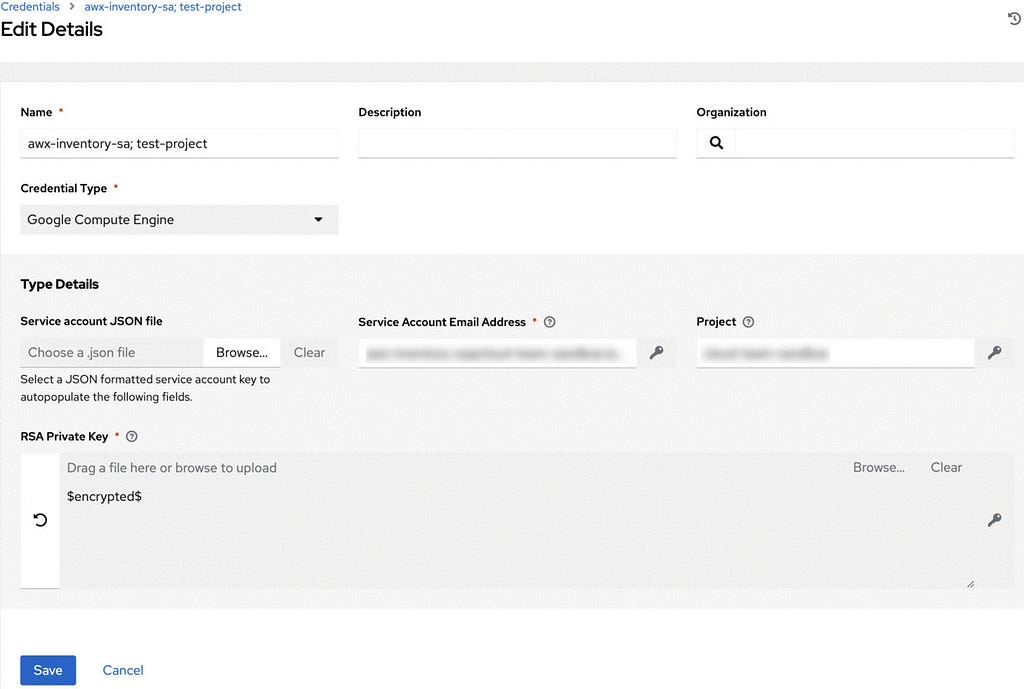The height and width of the screenshot is (689, 1024).
Task: Clear the RSA Private Key field
Action: (946, 468)
